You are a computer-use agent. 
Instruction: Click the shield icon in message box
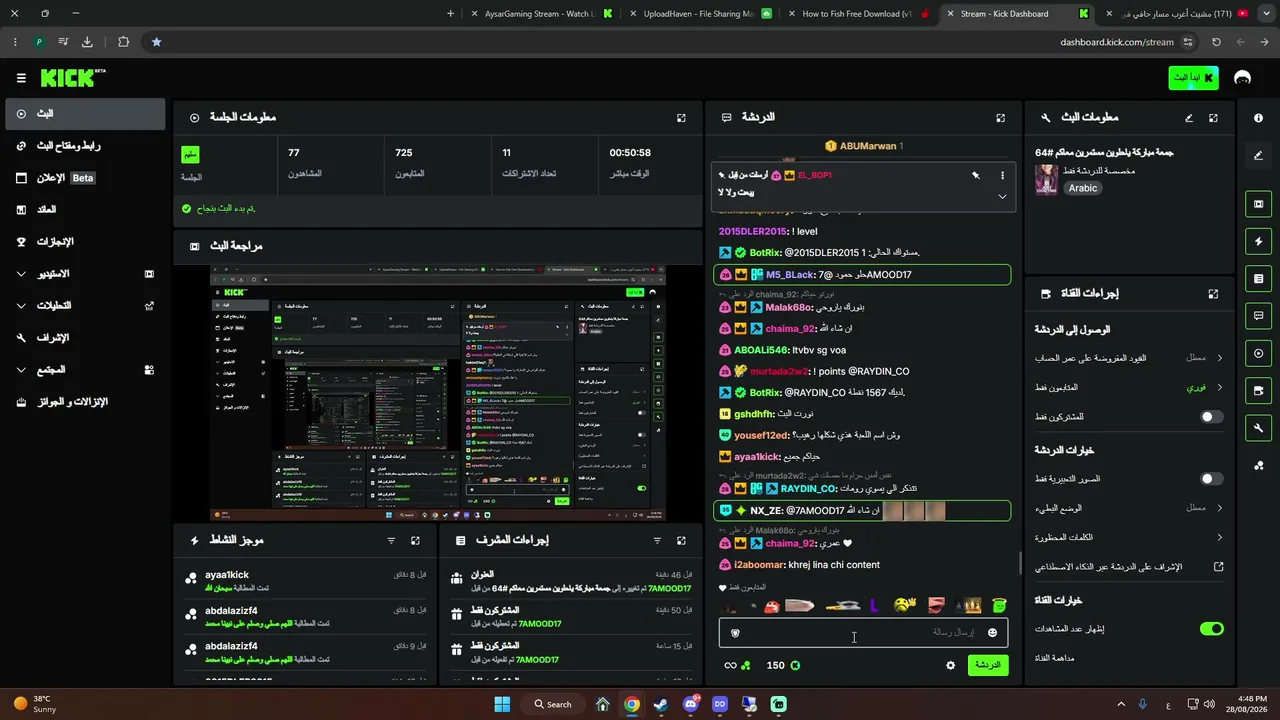pyautogui.click(x=736, y=633)
